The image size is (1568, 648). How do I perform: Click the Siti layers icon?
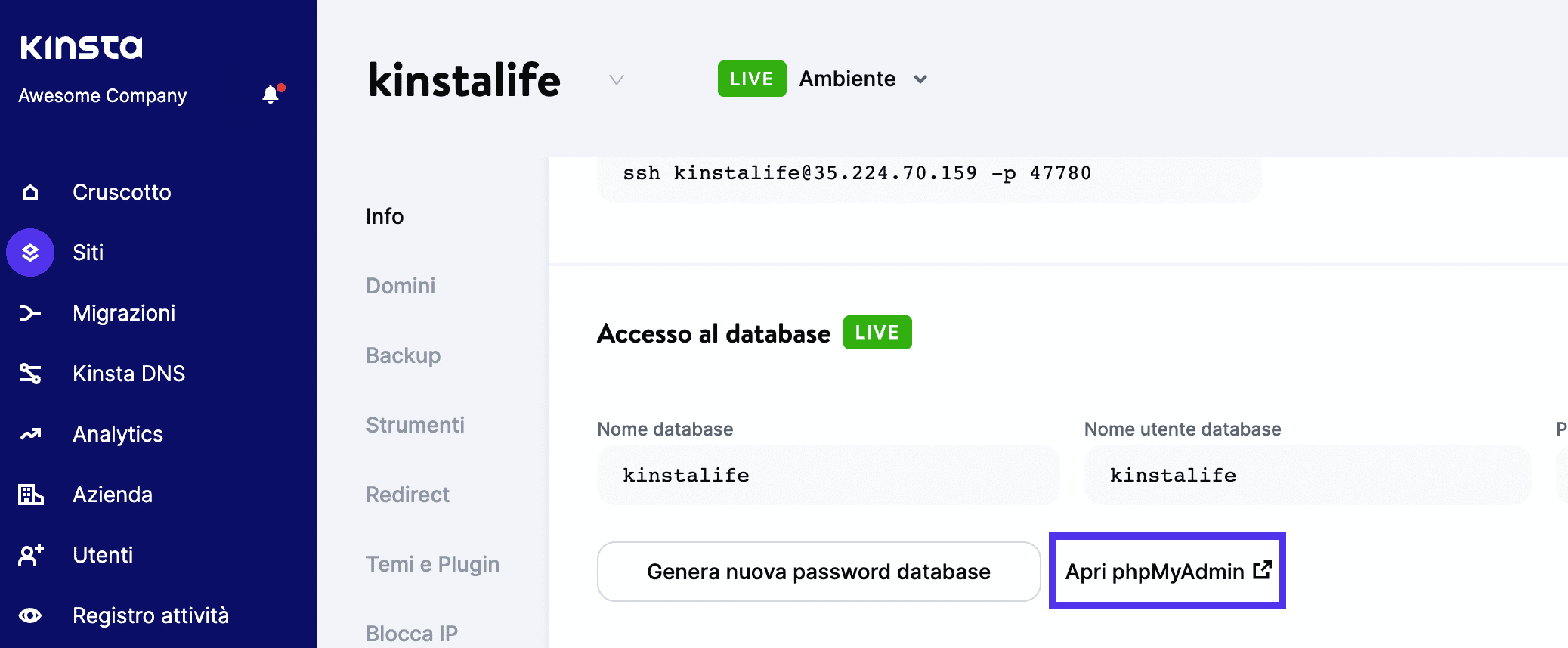[x=30, y=253]
